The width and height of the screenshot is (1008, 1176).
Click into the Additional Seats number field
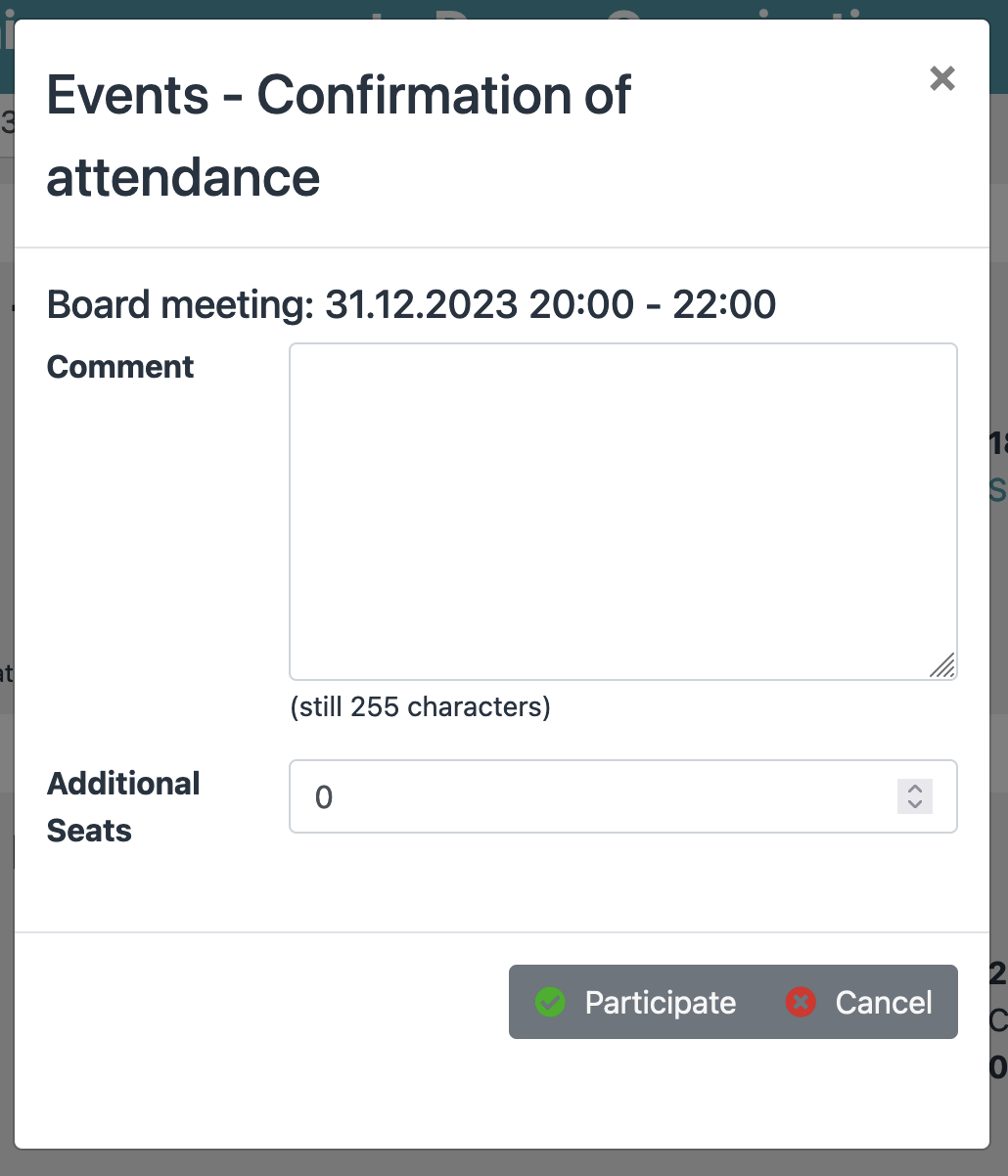587,796
